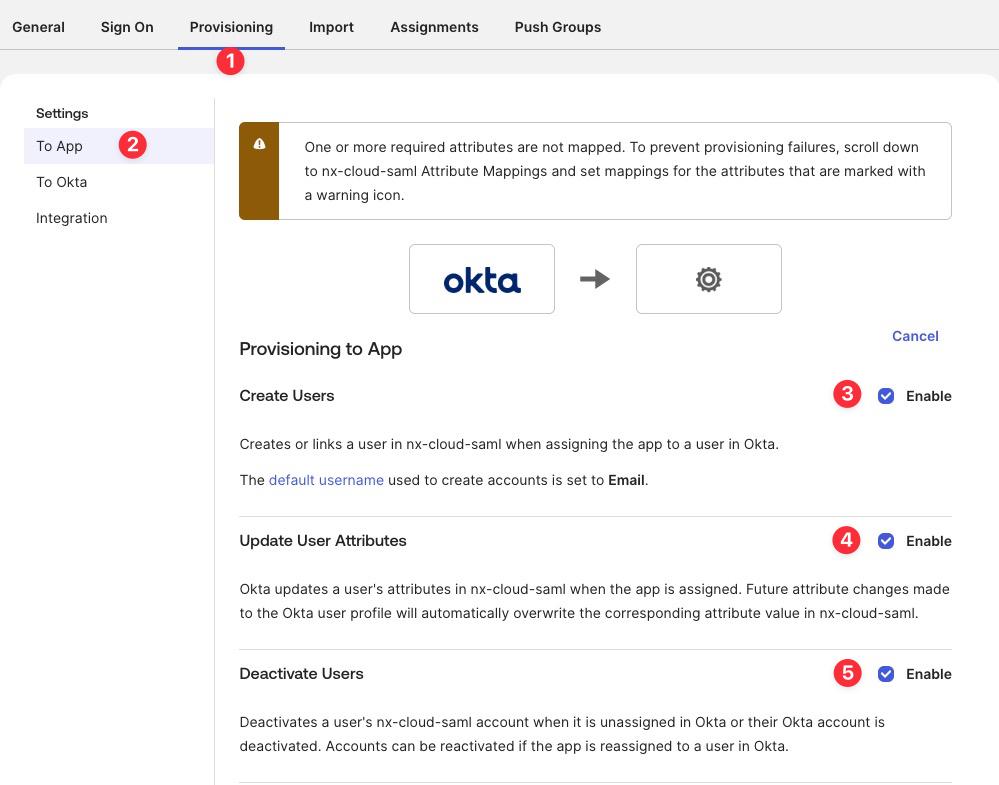The image size is (999, 785).
Task: Switch to the Sign On tab
Action: [126, 27]
